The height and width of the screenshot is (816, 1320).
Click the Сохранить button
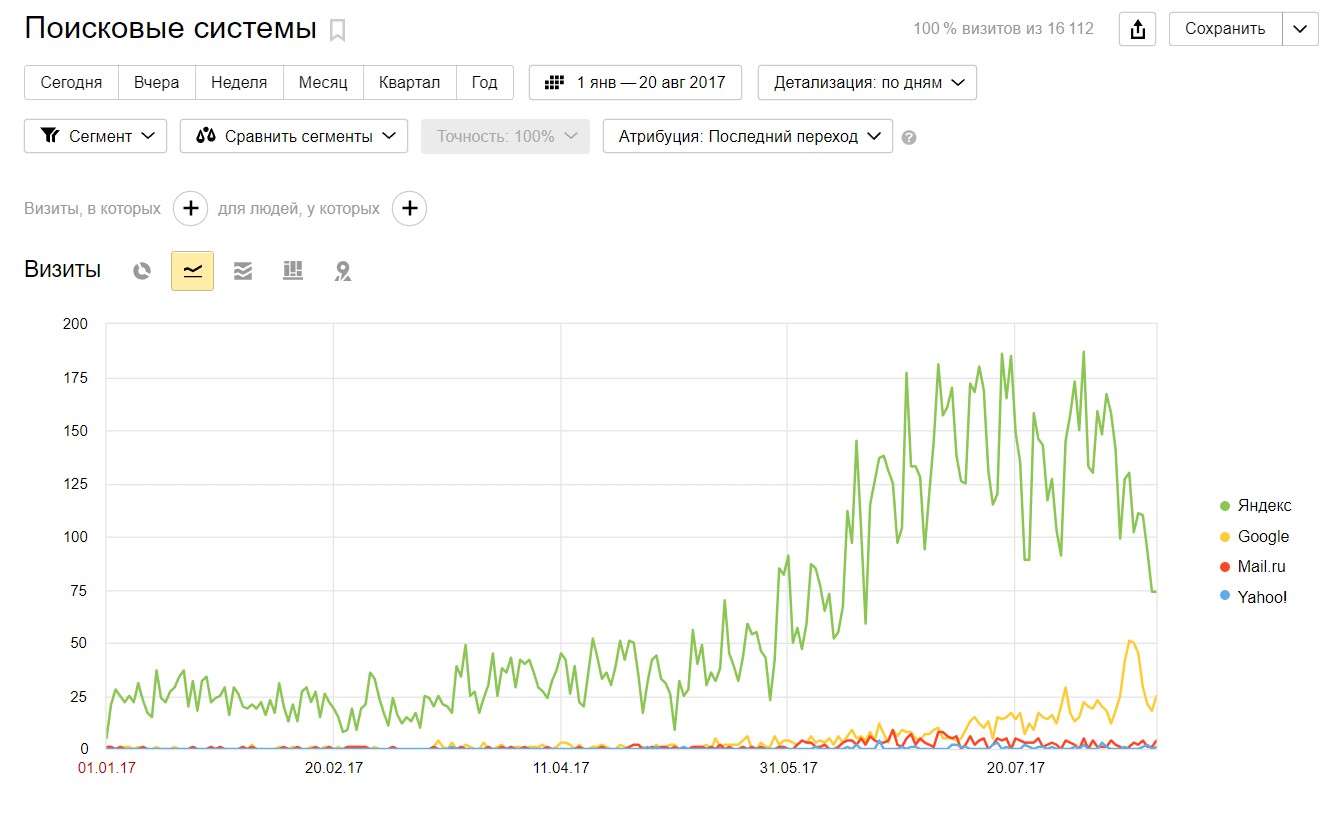click(1225, 29)
